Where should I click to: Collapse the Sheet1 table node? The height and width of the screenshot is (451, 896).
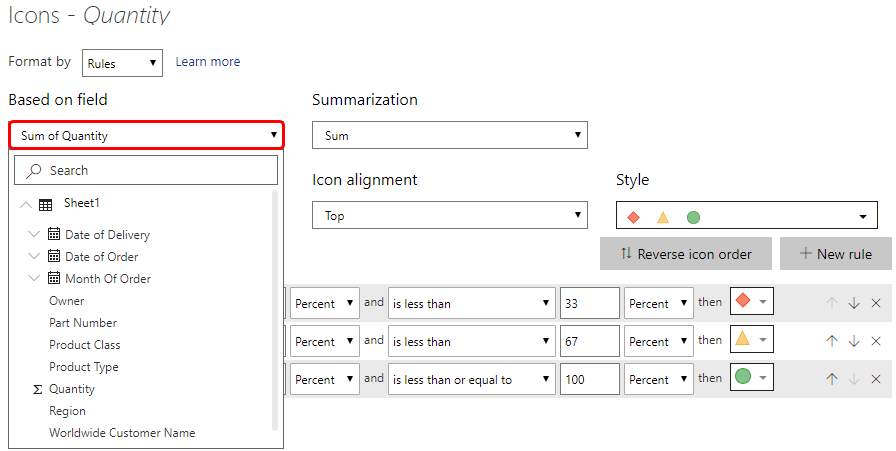click(x=25, y=204)
